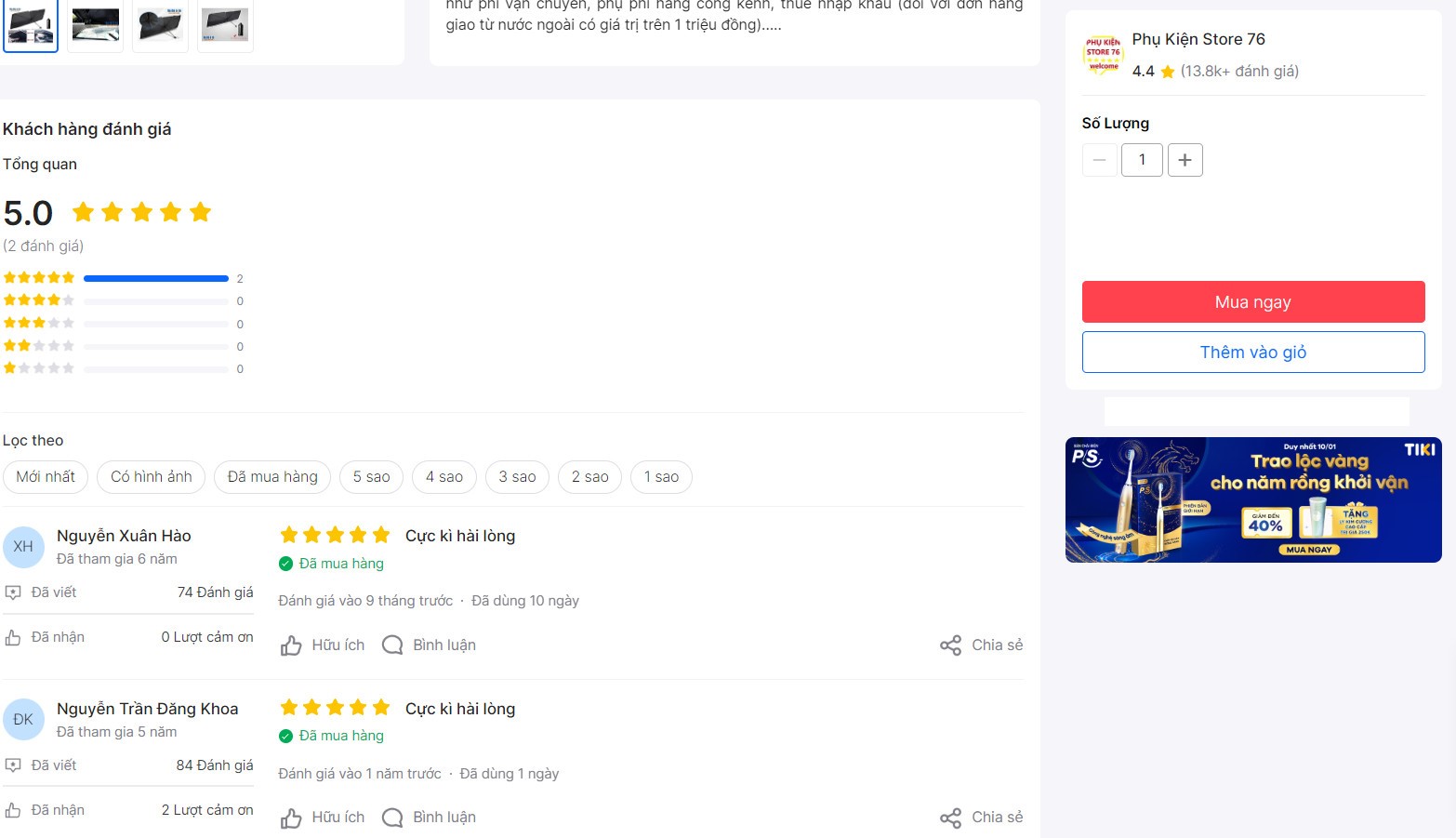Click the overall 5.0 star rating icons
1456x838 pixels.
tap(142, 212)
